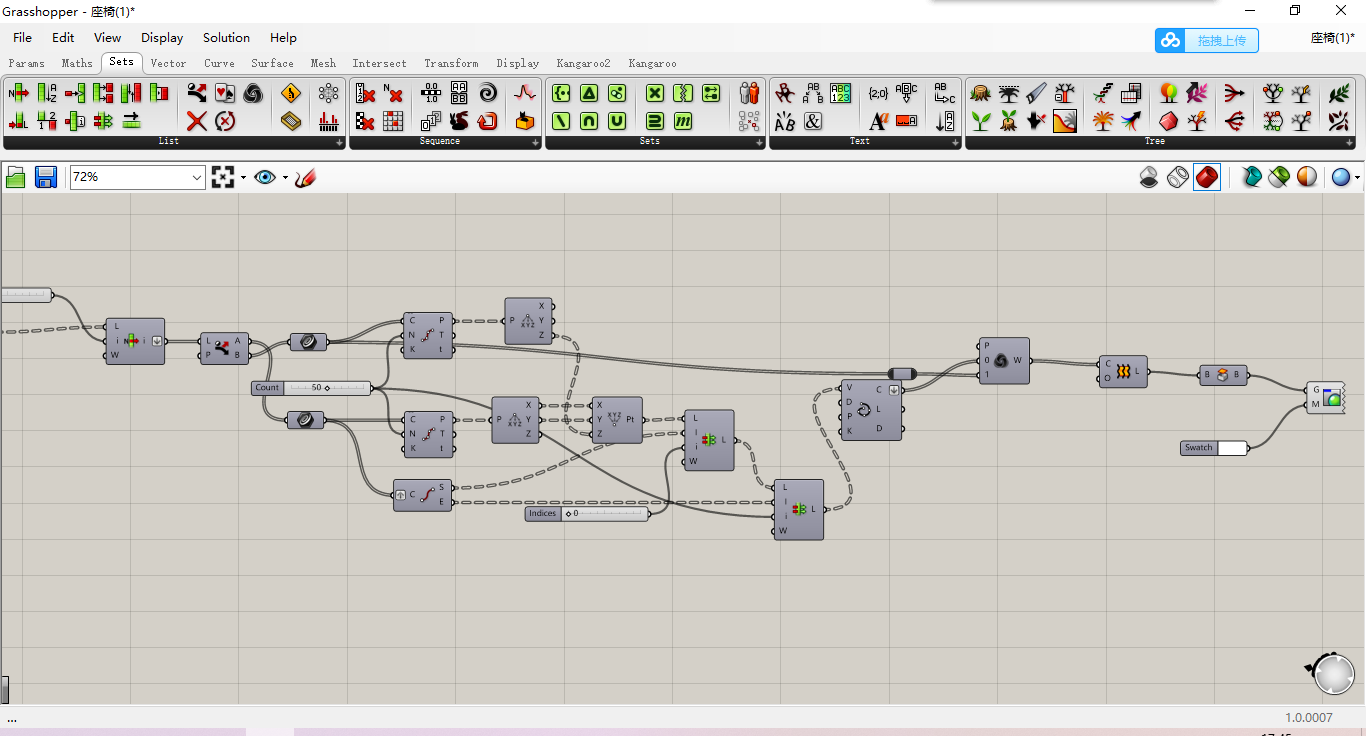Click the Count slider grip at 50

(x=327, y=388)
